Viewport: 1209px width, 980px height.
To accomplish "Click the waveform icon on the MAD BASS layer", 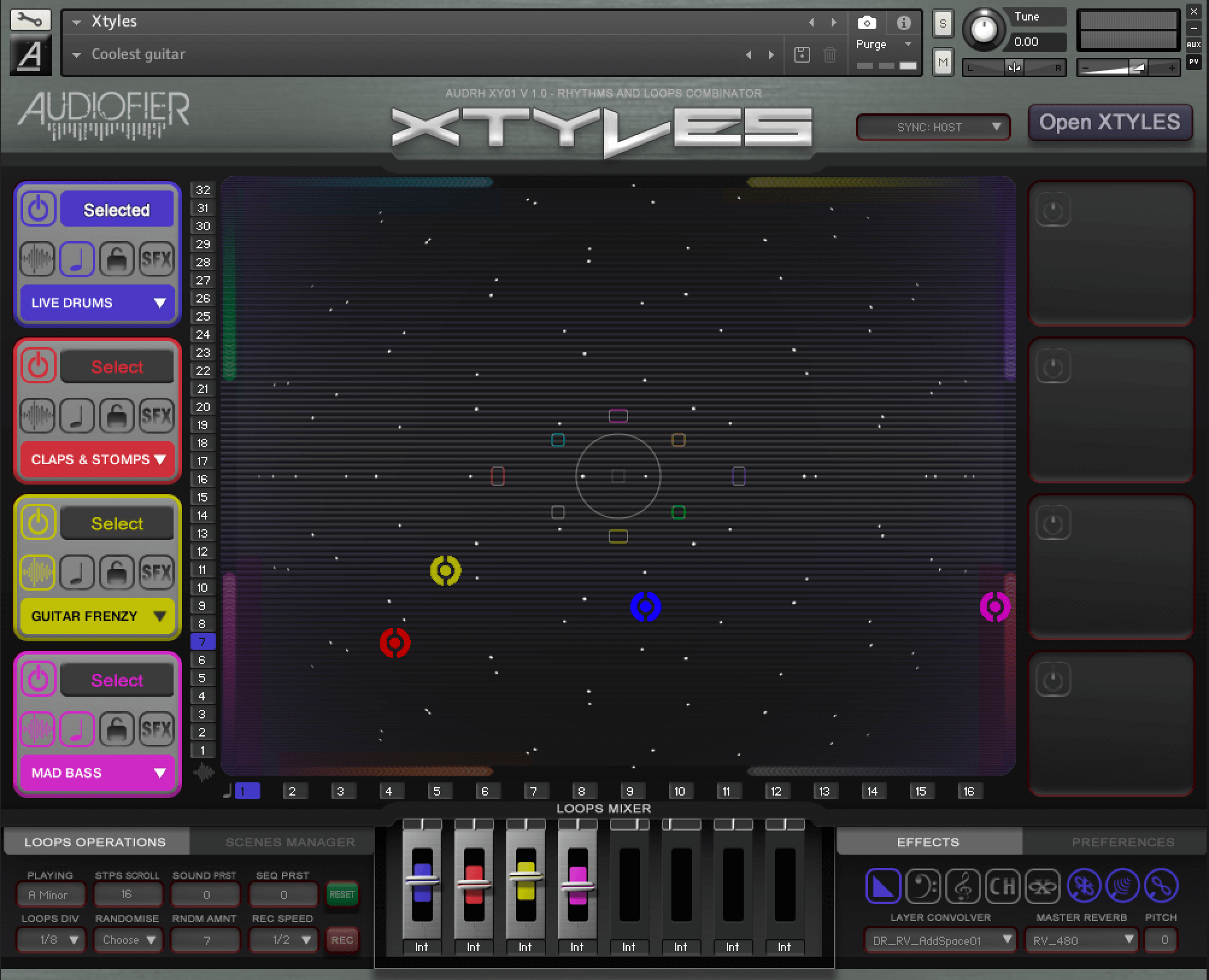I will click(37, 729).
